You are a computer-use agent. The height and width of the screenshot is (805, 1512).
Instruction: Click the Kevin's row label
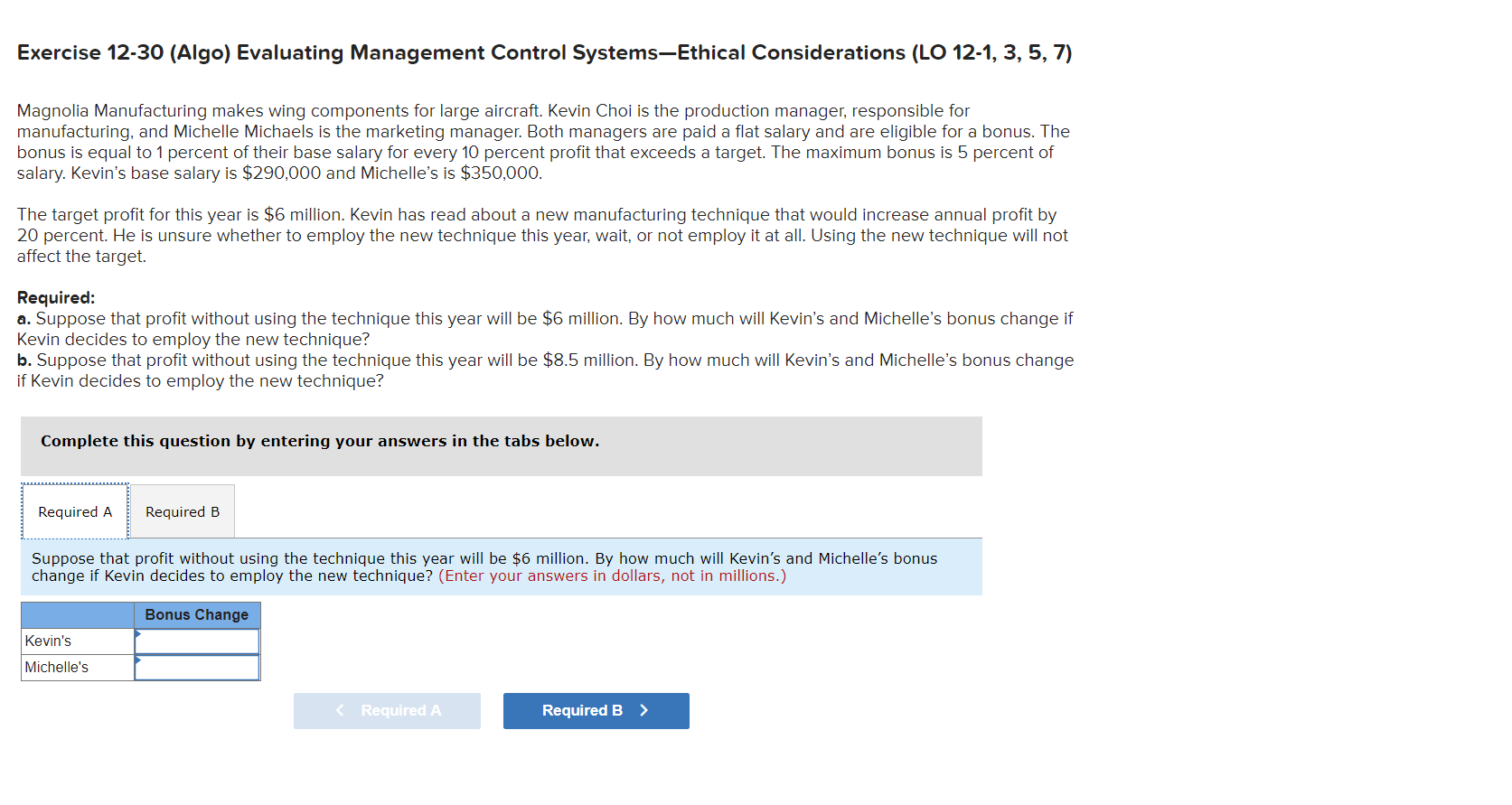pos(49,641)
